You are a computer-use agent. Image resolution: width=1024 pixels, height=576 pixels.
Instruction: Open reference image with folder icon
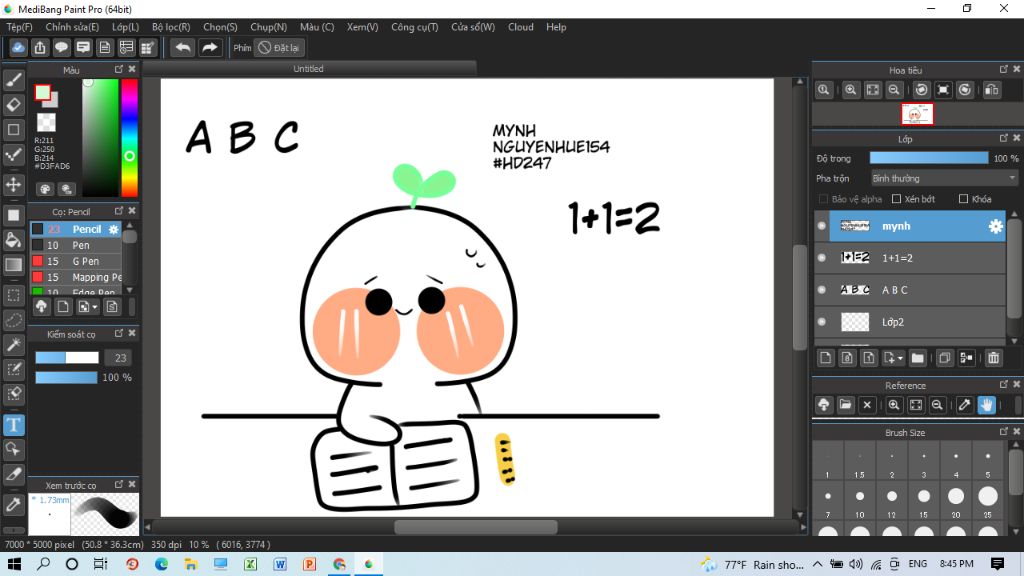(845, 405)
